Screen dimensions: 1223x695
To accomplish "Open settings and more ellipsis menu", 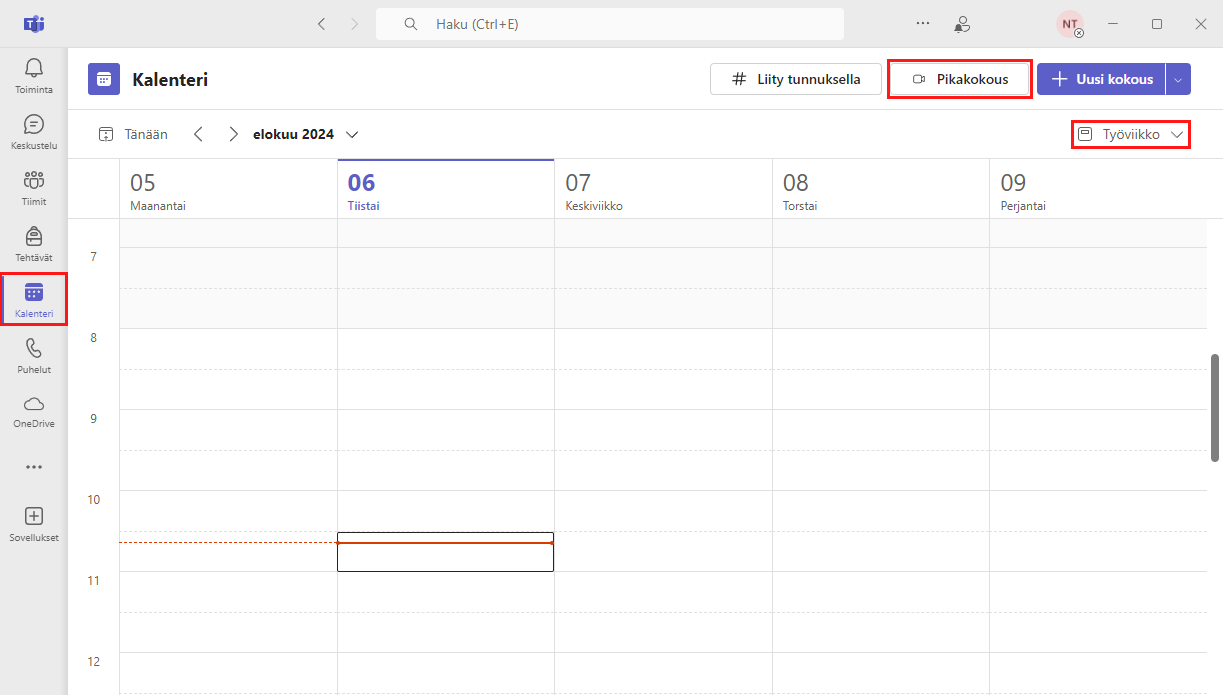I will point(923,24).
